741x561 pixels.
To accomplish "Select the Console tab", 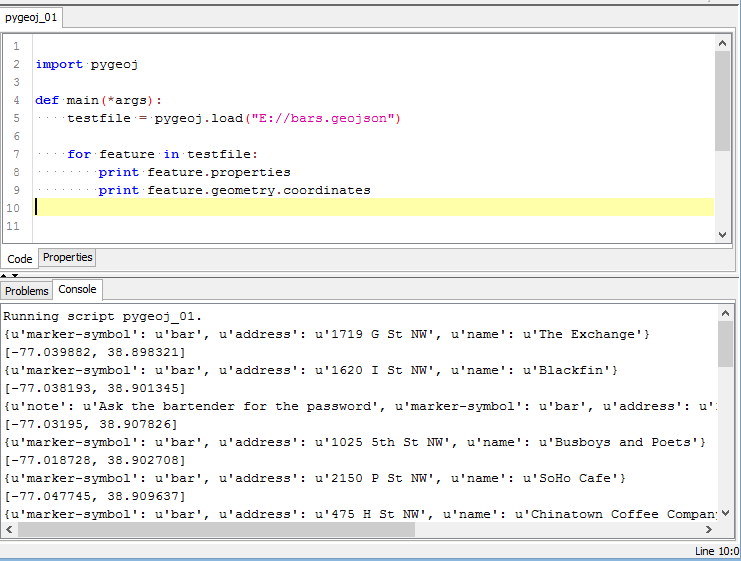I will pos(77,290).
